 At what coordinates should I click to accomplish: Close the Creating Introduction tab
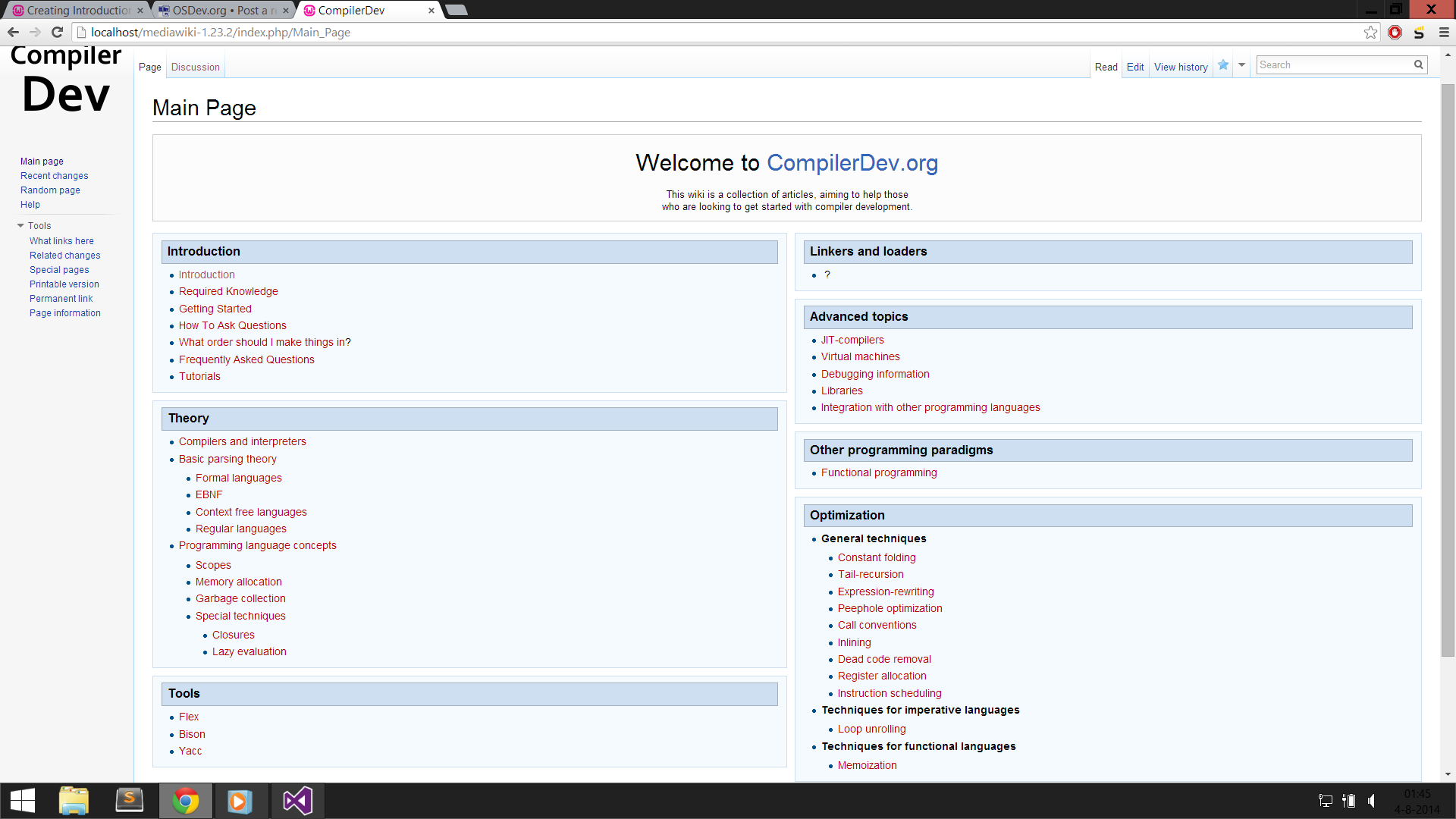(140, 11)
